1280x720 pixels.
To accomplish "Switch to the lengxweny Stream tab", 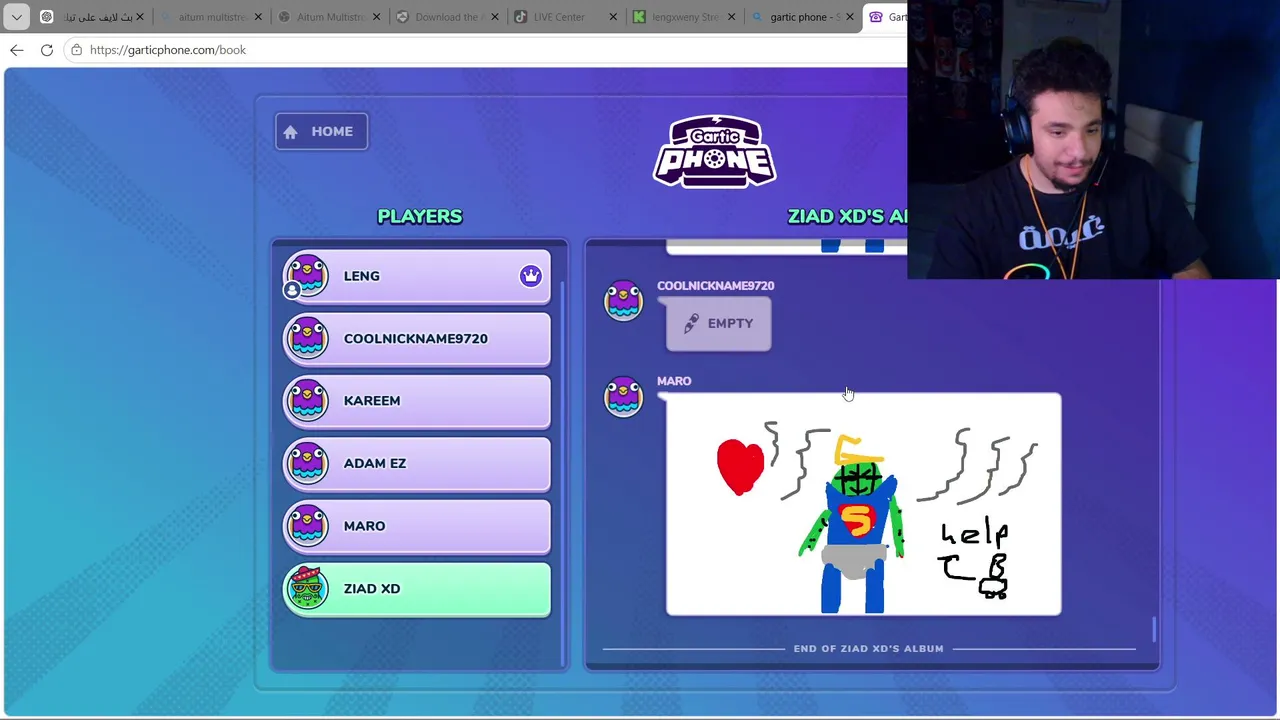I will coord(683,17).
